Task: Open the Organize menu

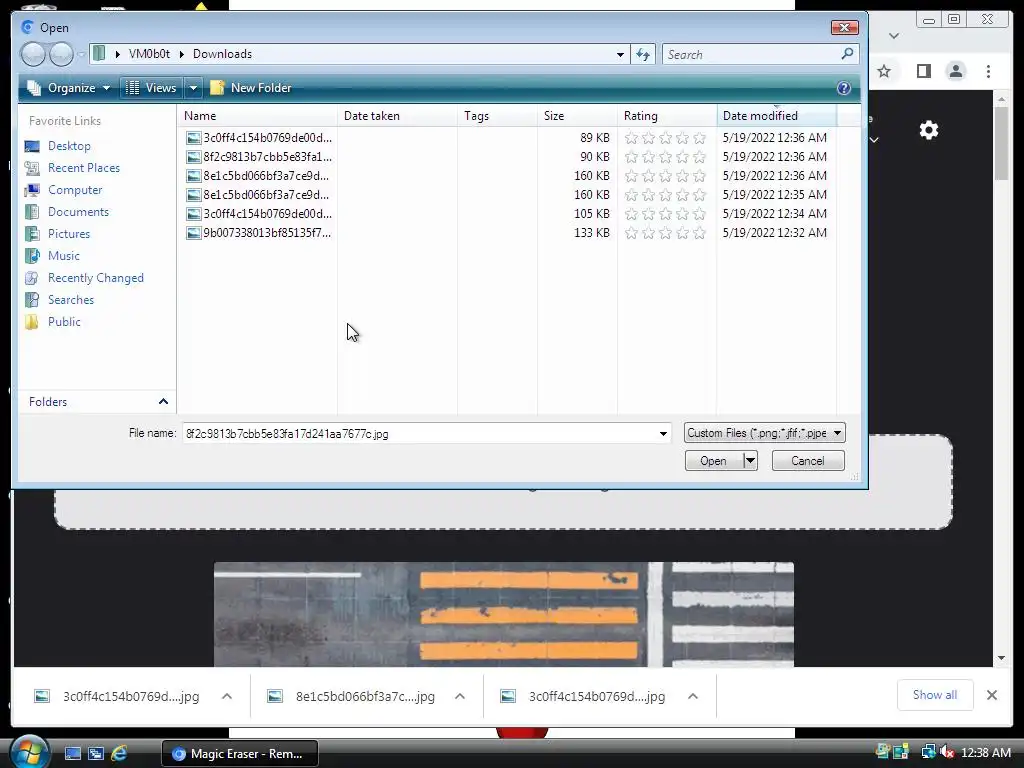Action: point(69,88)
